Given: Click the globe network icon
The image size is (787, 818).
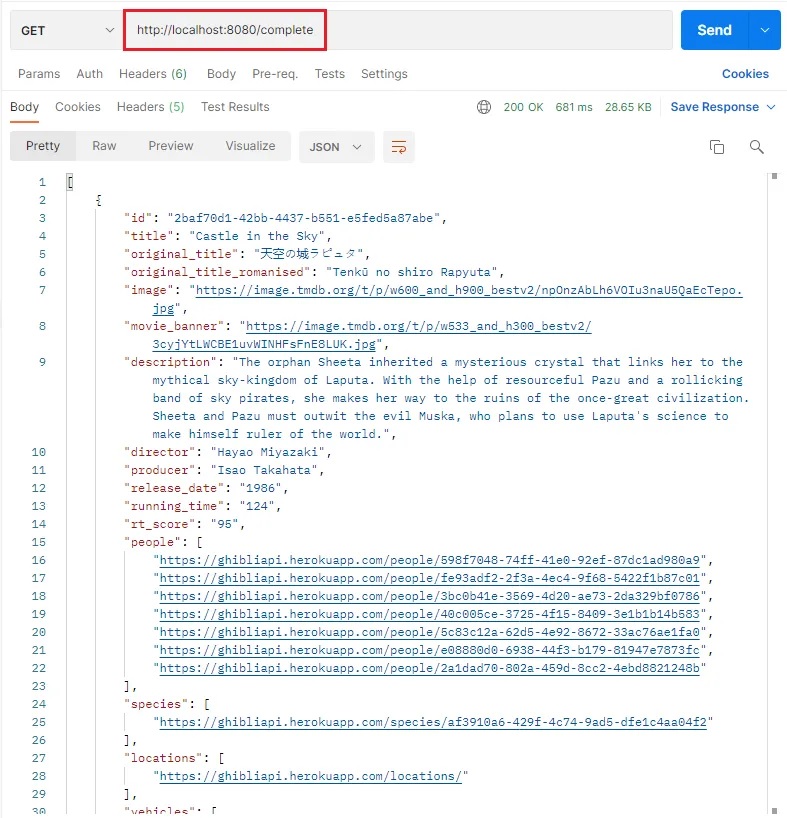Looking at the screenshot, I should pyautogui.click(x=484, y=107).
